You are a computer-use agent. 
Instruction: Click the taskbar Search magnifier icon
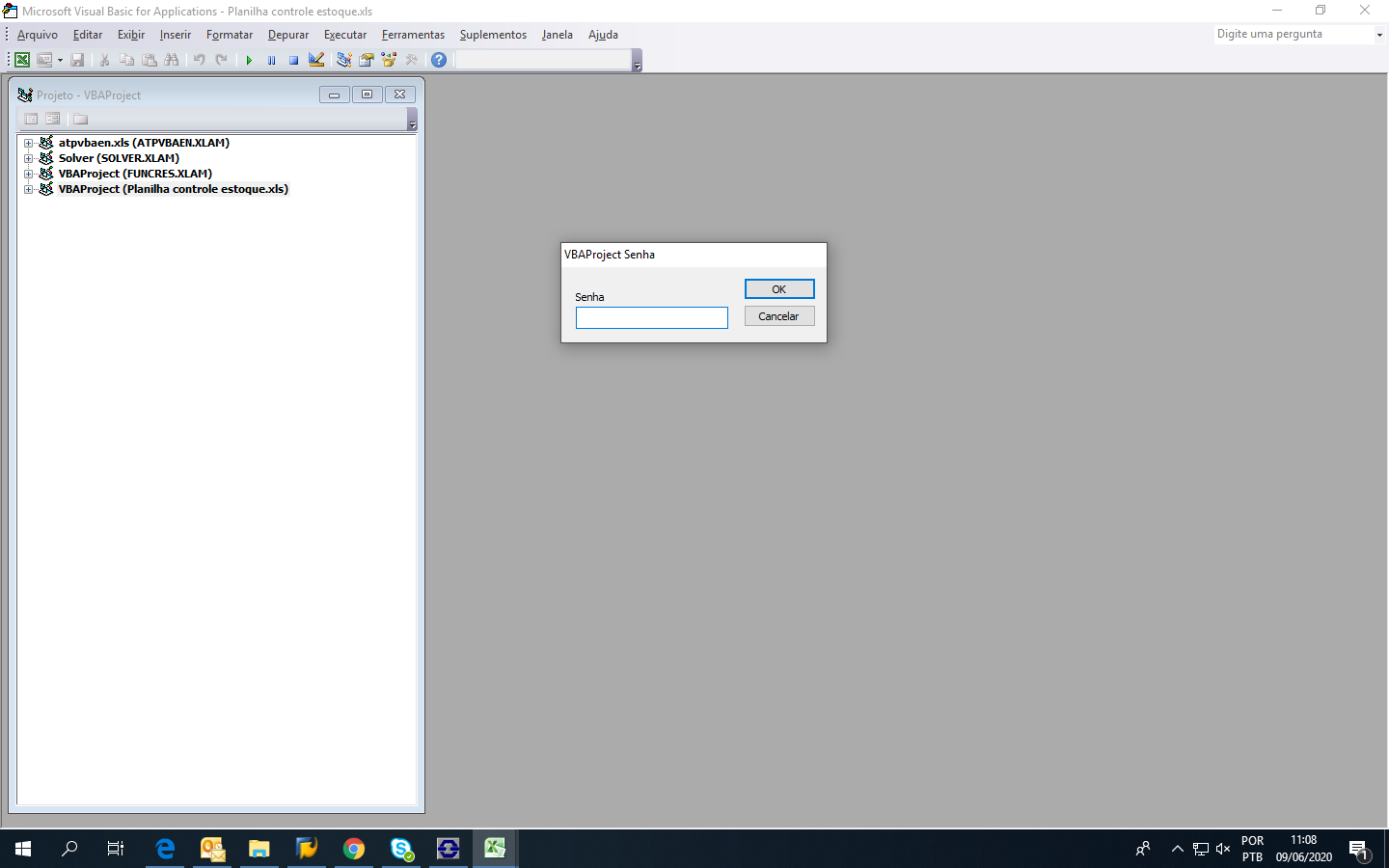69,849
